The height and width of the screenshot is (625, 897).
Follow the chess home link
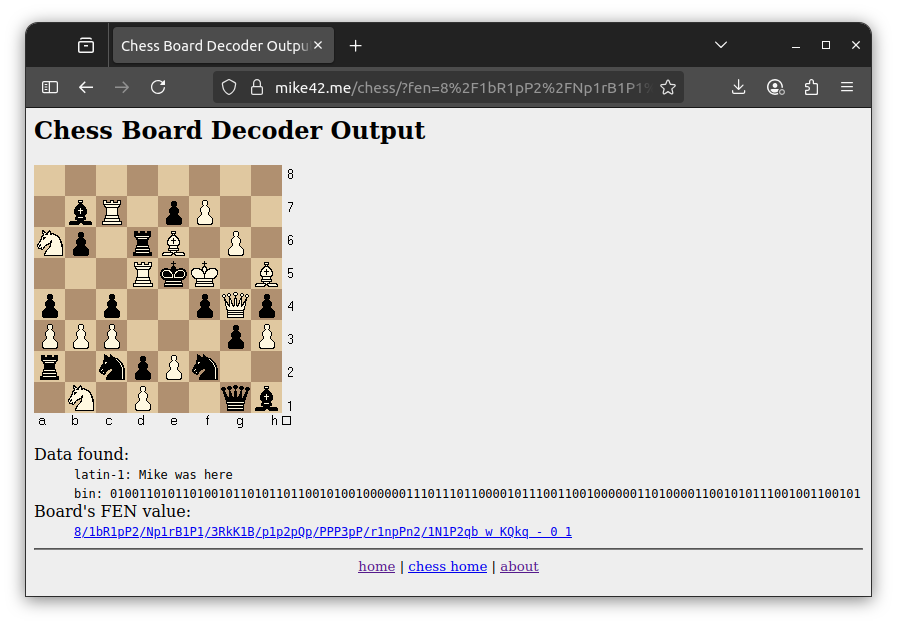(x=447, y=566)
